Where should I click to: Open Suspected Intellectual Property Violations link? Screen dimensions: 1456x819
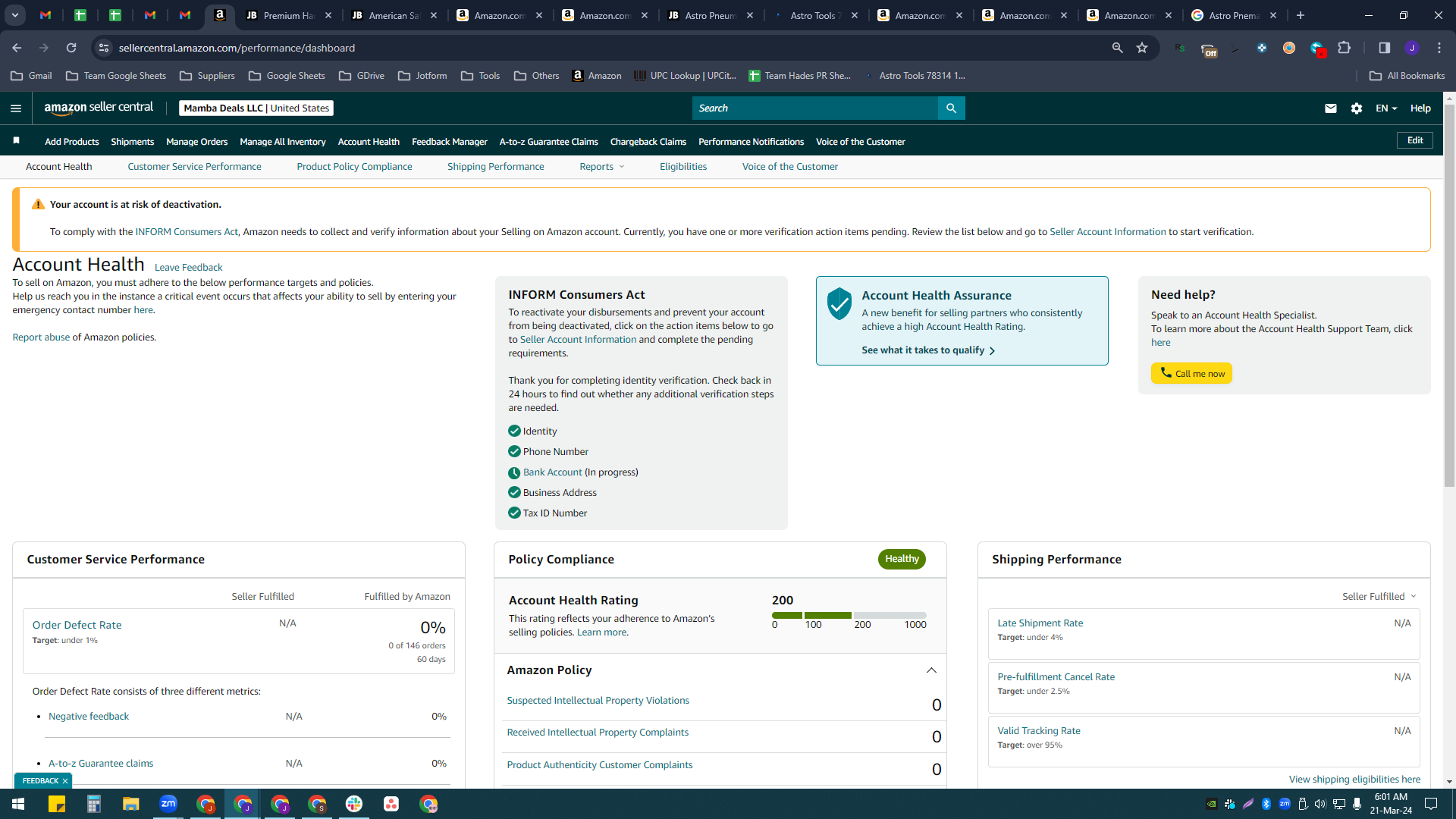click(598, 701)
